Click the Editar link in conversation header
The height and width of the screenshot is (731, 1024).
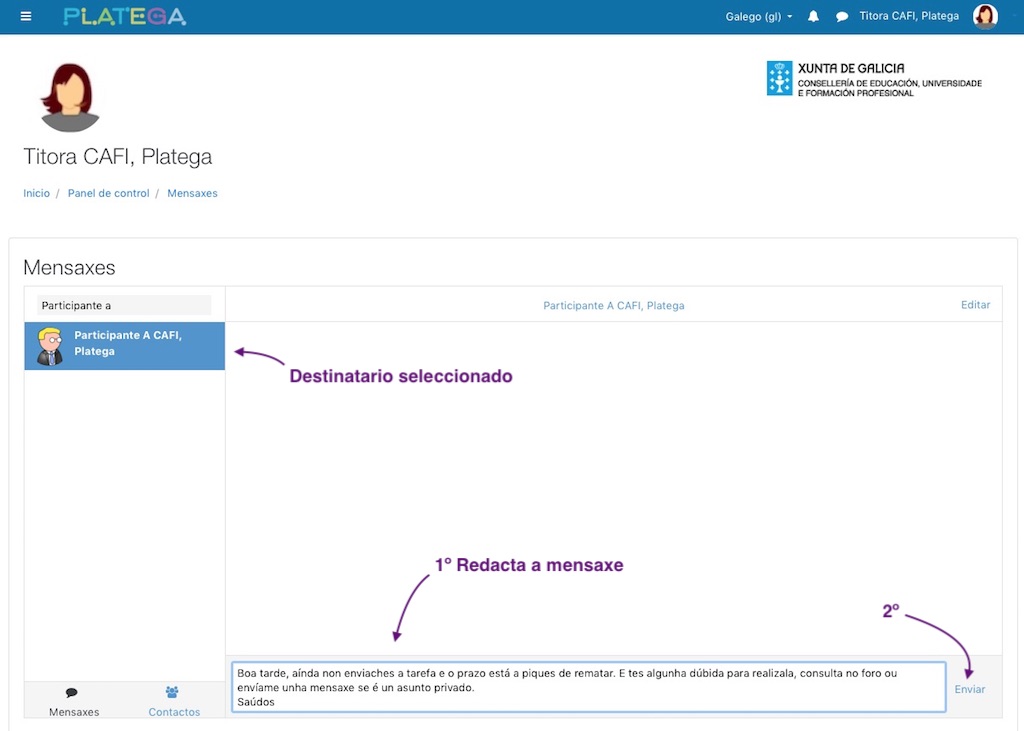coord(975,305)
